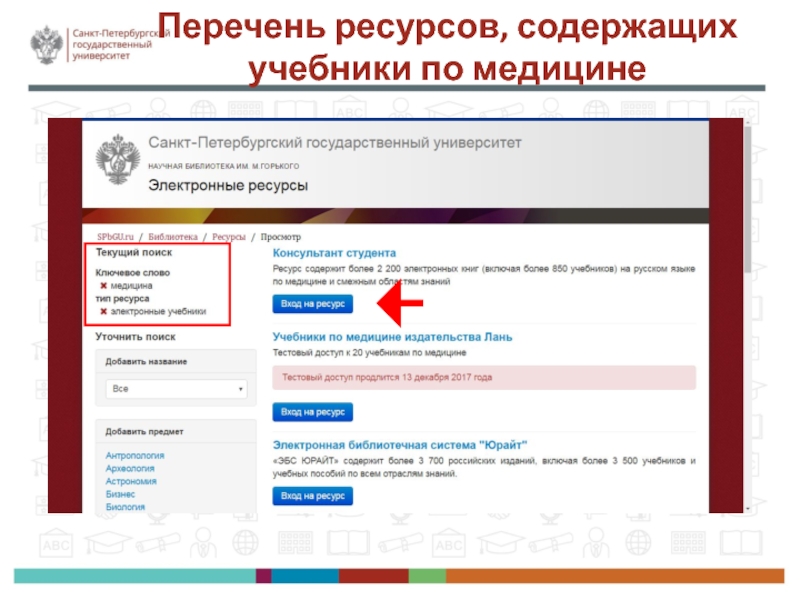Remove the электронные учебники resource type filter
Screen dimensions: 800x600
104,311
